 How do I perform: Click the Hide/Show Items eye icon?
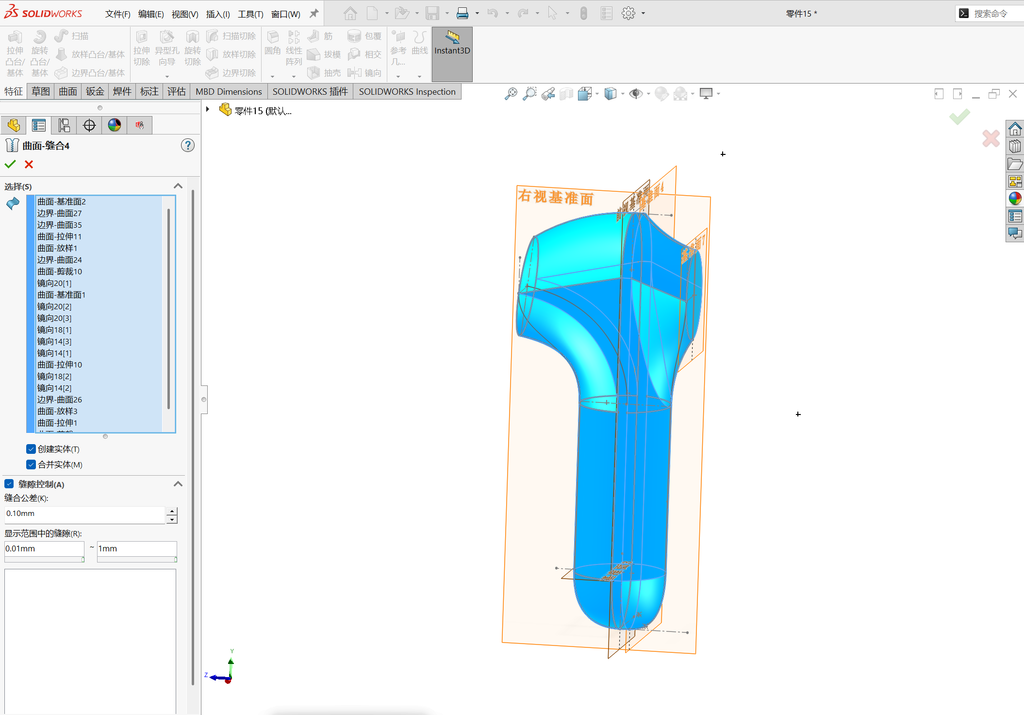tap(635, 94)
